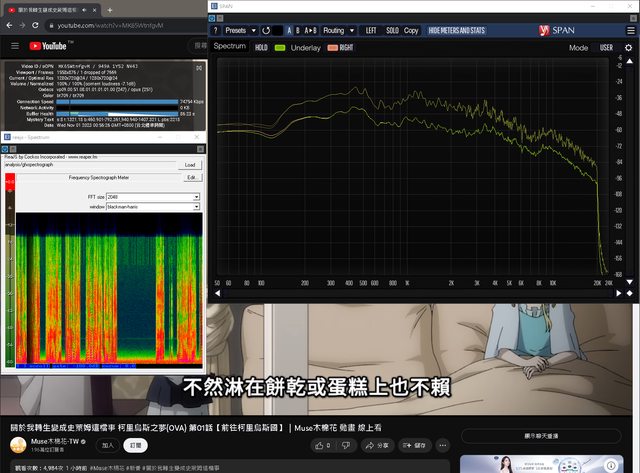Click the Underlay selector in SPAN

pyautogui.click(x=305, y=48)
